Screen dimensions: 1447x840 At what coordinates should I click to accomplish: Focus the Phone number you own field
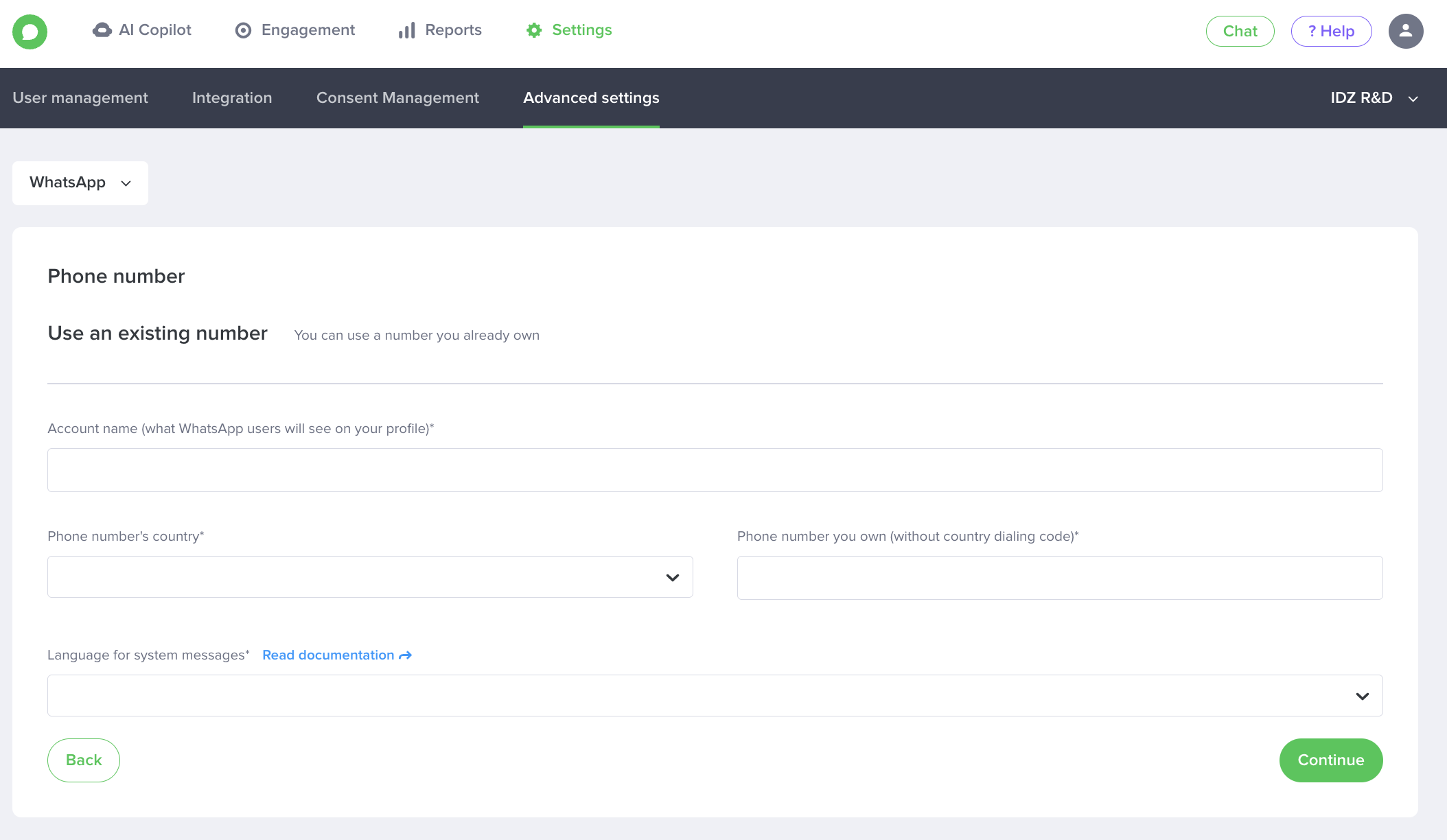pos(1060,578)
